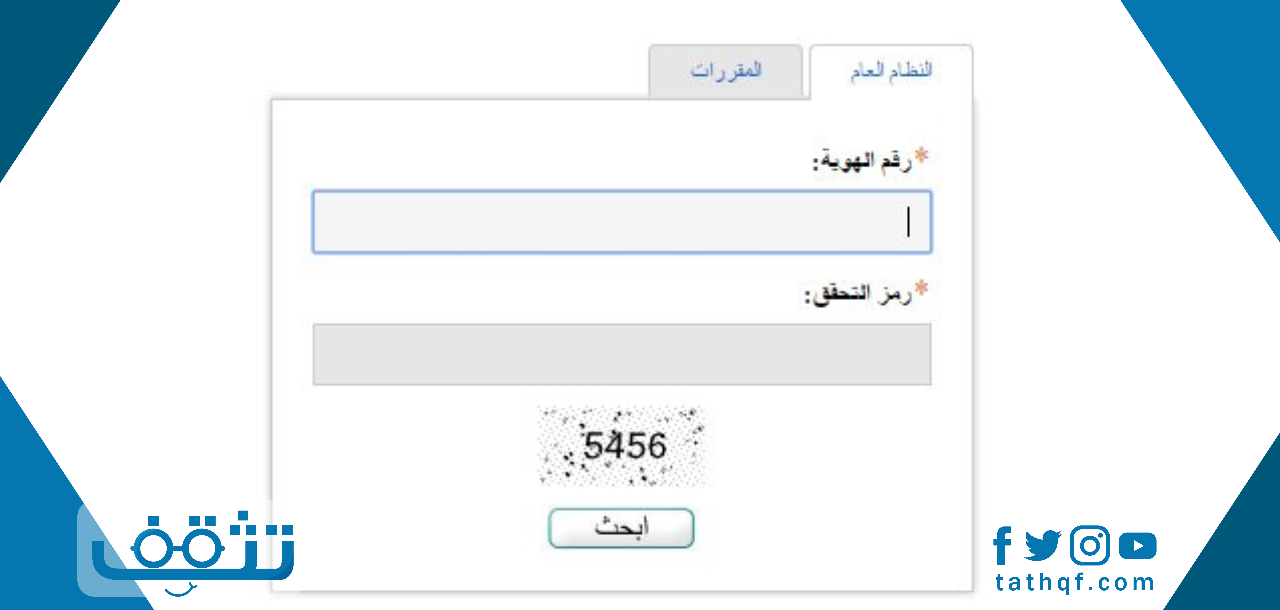The width and height of the screenshot is (1280, 610).
Task: Click the رمز التحقق field label
Action: click(858, 294)
